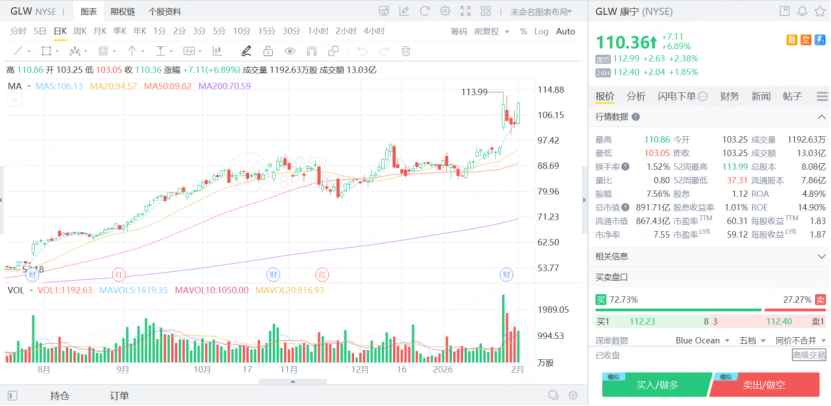This screenshot has width=831, height=406.
Task: Add GLW to watchlist with star icon
Action: [x=820, y=11]
